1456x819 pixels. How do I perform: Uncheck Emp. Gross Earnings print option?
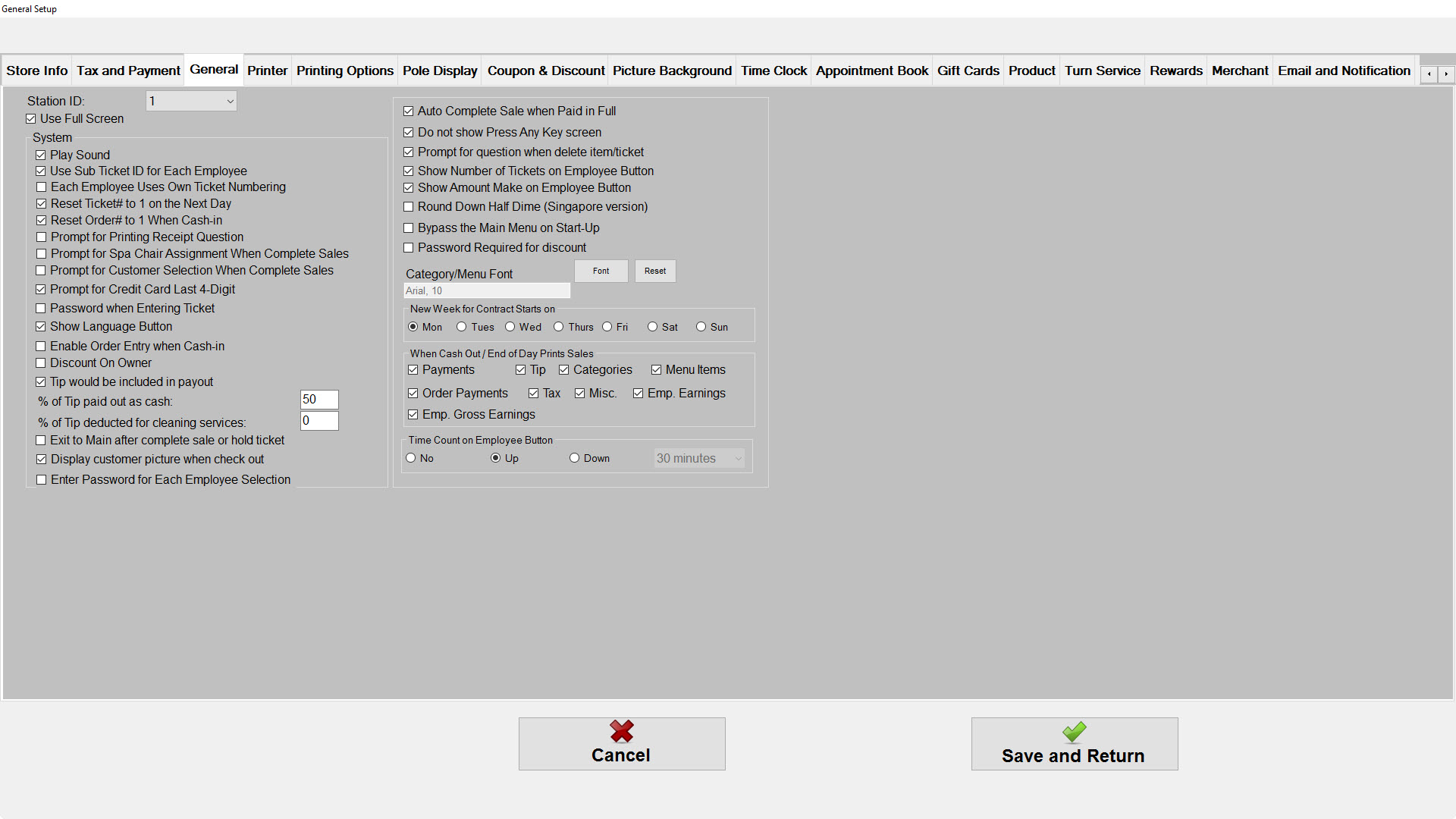(413, 415)
